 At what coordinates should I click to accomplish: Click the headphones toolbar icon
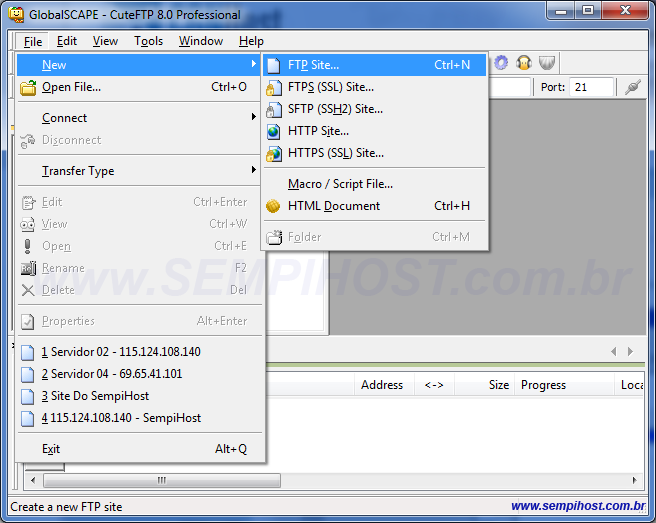(524, 63)
